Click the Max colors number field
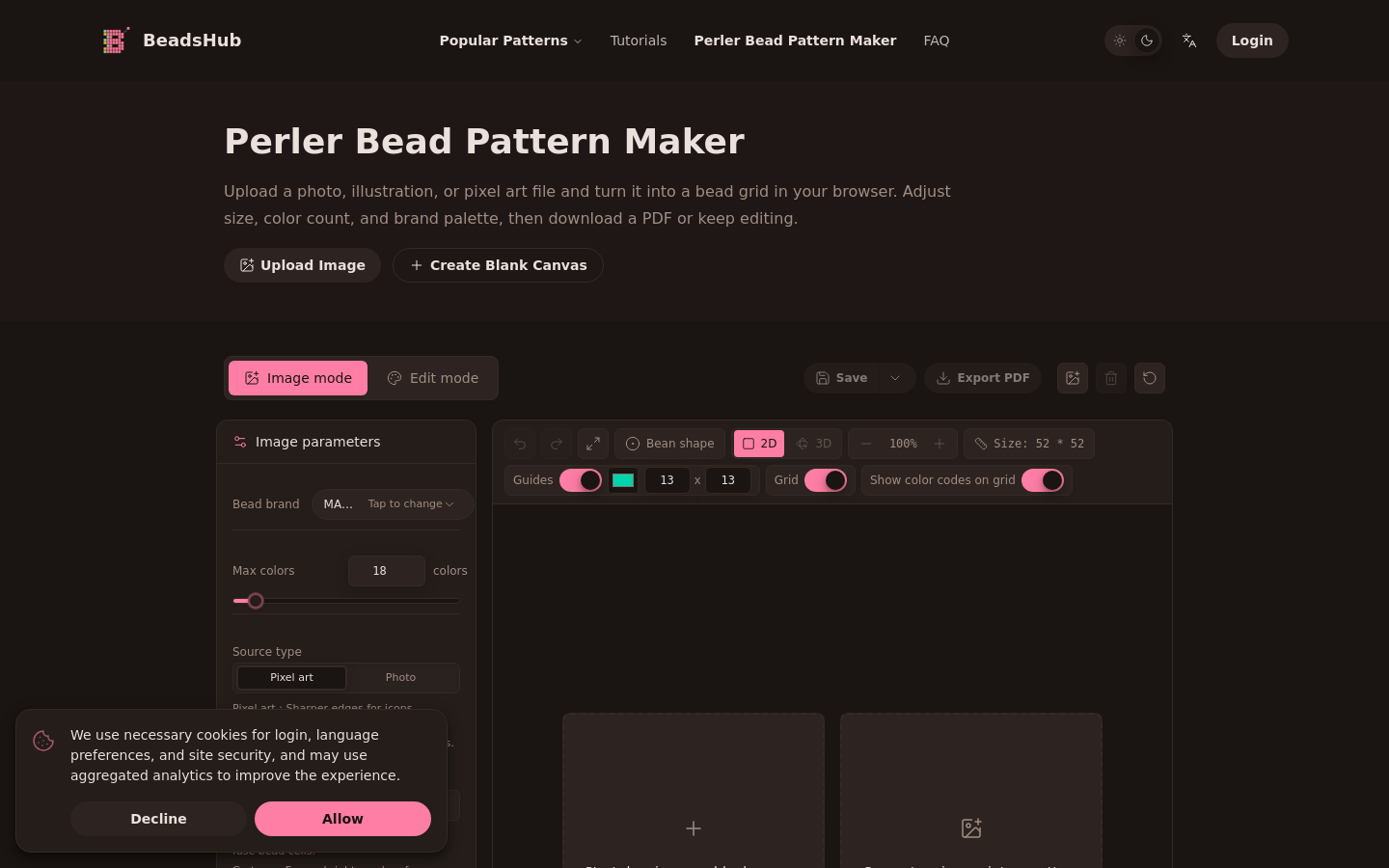 tap(387, 571)
